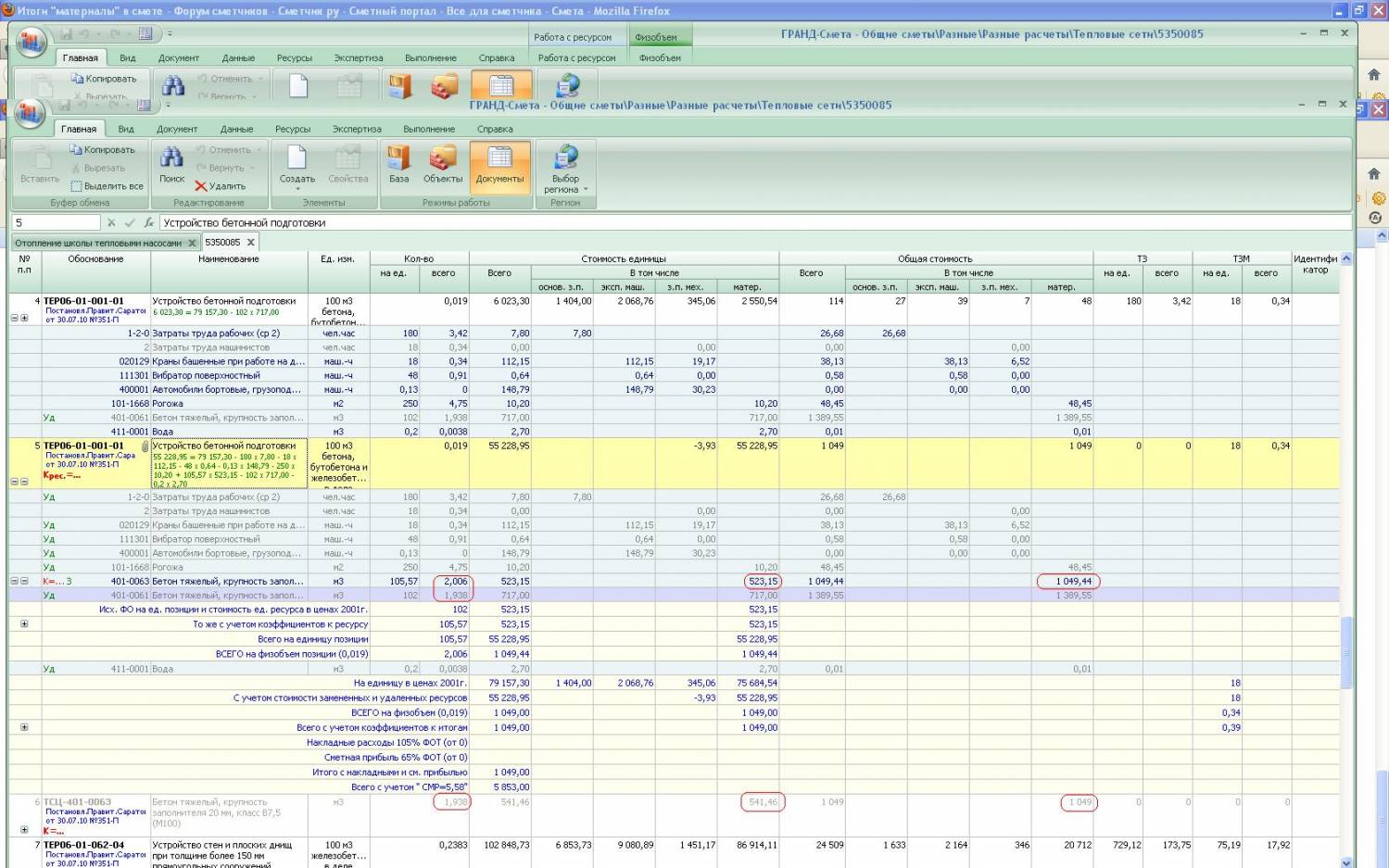Click Копировать in the back window ribbon
This screenshot has width=1389, height=868.
coord(104,79)
